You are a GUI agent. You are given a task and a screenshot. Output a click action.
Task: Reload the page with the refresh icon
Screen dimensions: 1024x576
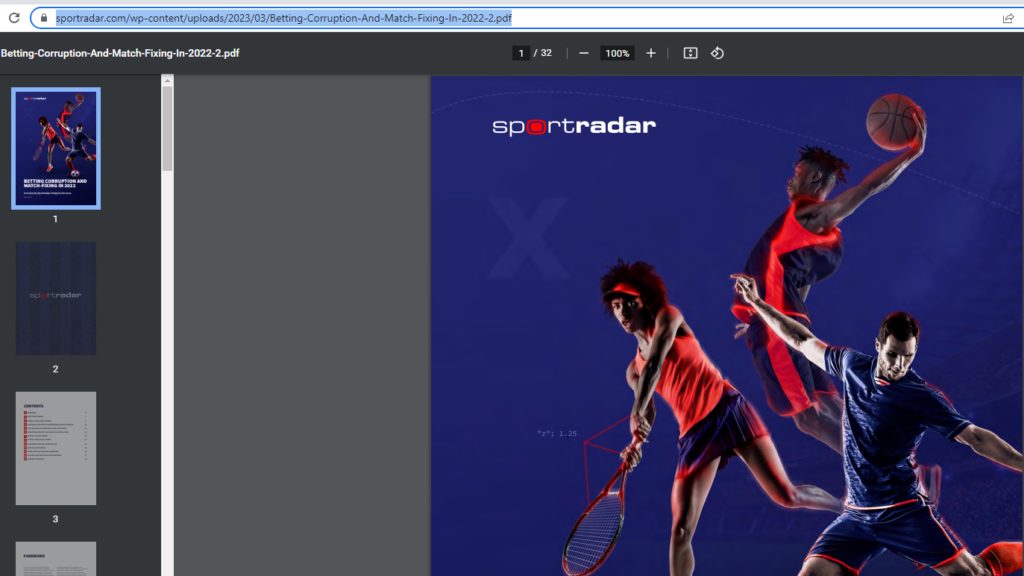click(14, 18)
